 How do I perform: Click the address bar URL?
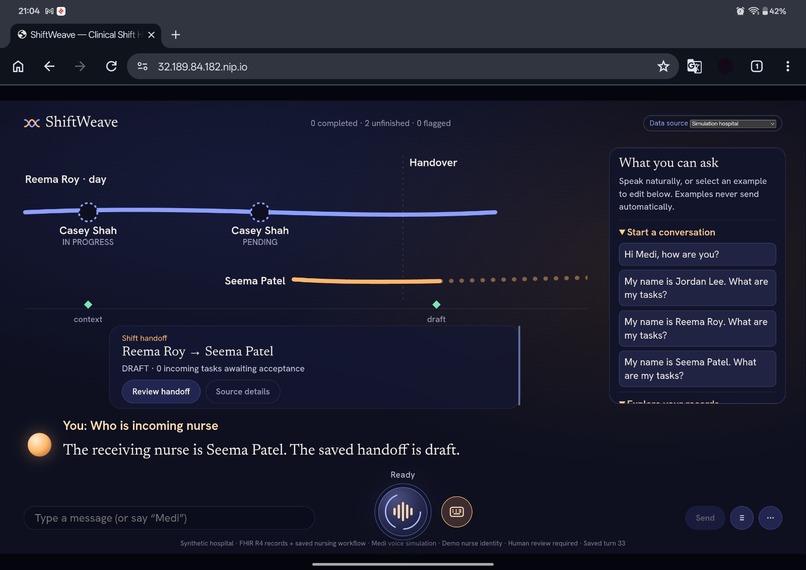pyautogui.click(x=203, y=67)
